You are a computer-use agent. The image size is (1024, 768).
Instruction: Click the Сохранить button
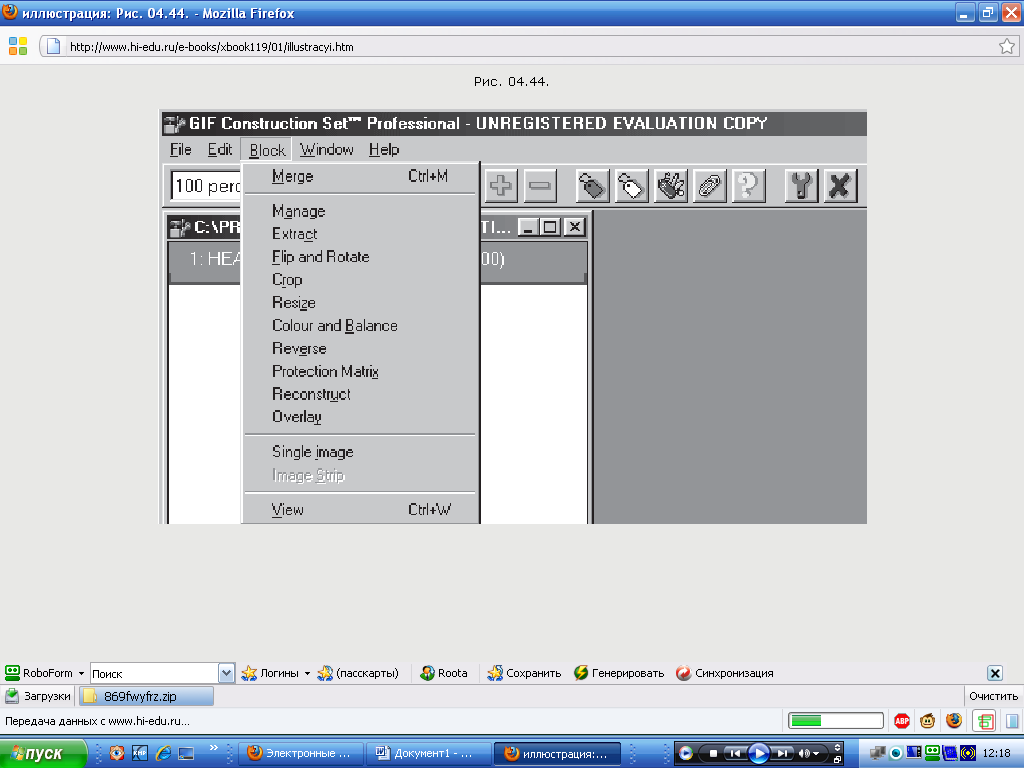[524, 673]
